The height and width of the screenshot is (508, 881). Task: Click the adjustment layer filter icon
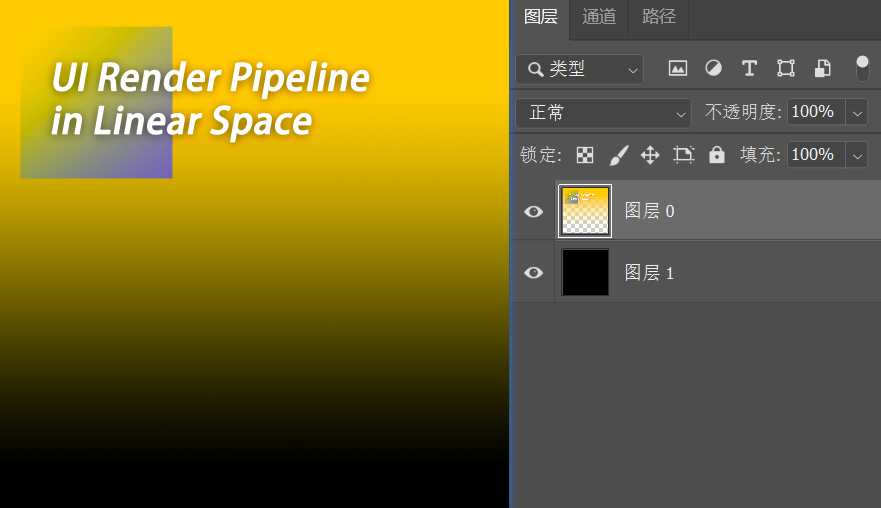click(713, 68)
